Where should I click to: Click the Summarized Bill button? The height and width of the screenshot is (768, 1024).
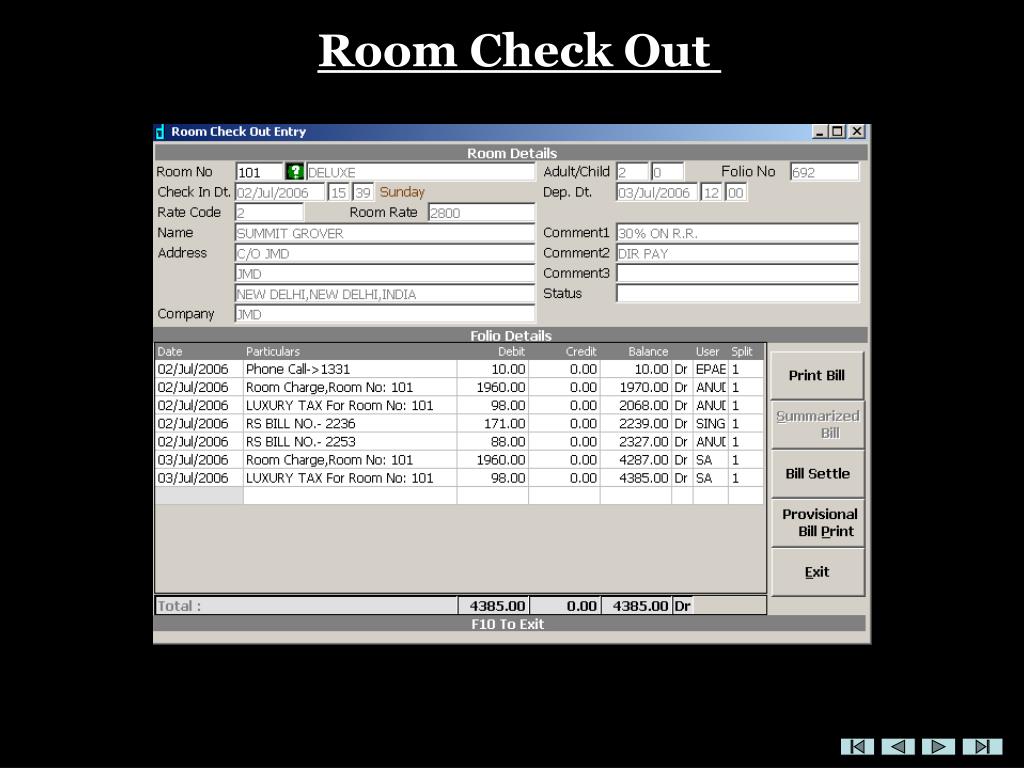pyautogui.click(x=817, y=424)
